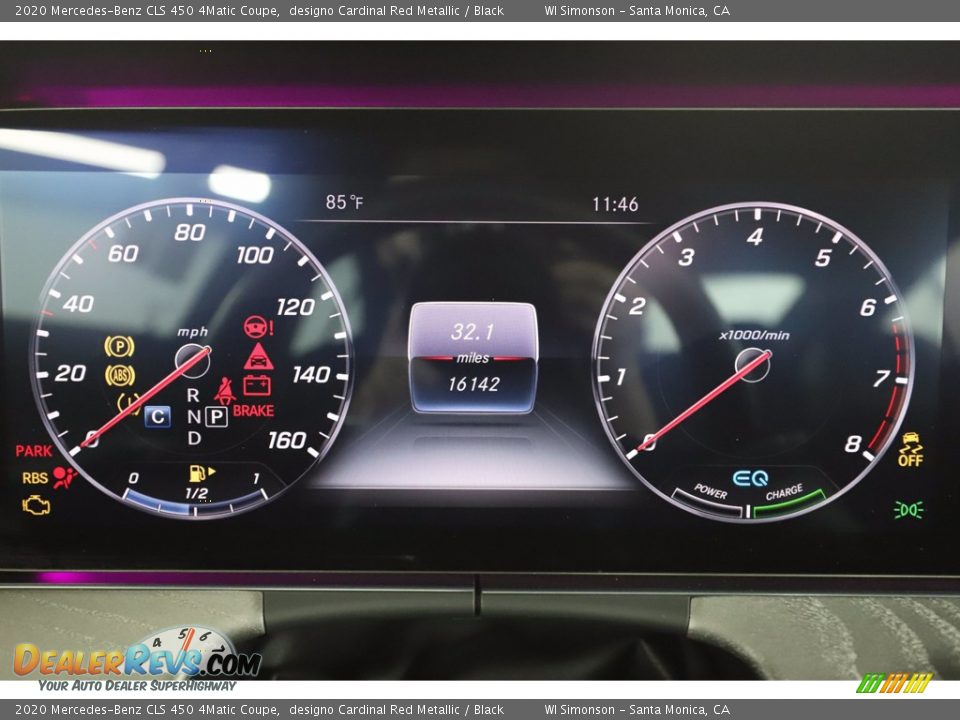Screen dimensions: 960x720
Task: Click the 32.1 trip miles reading
Action: tap(472, 332)
